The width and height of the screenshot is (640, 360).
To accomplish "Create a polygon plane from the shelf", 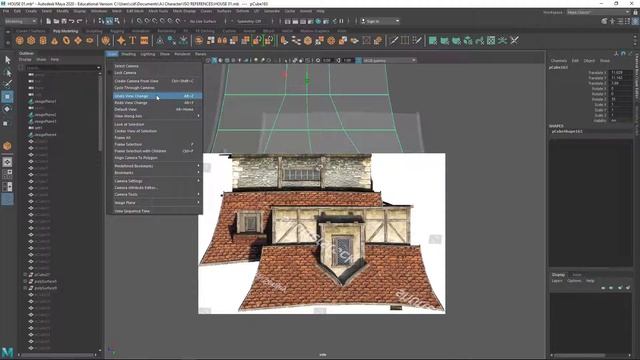I will click(78, 40).
